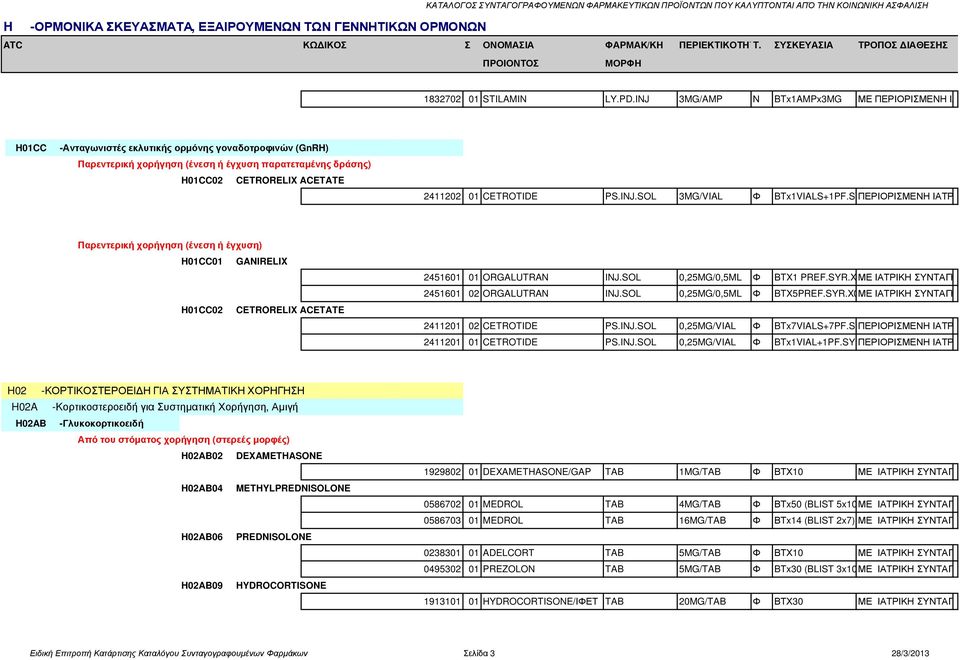Click the packaging 'BTx7VIALS+7PF.S'

(814, 326)
